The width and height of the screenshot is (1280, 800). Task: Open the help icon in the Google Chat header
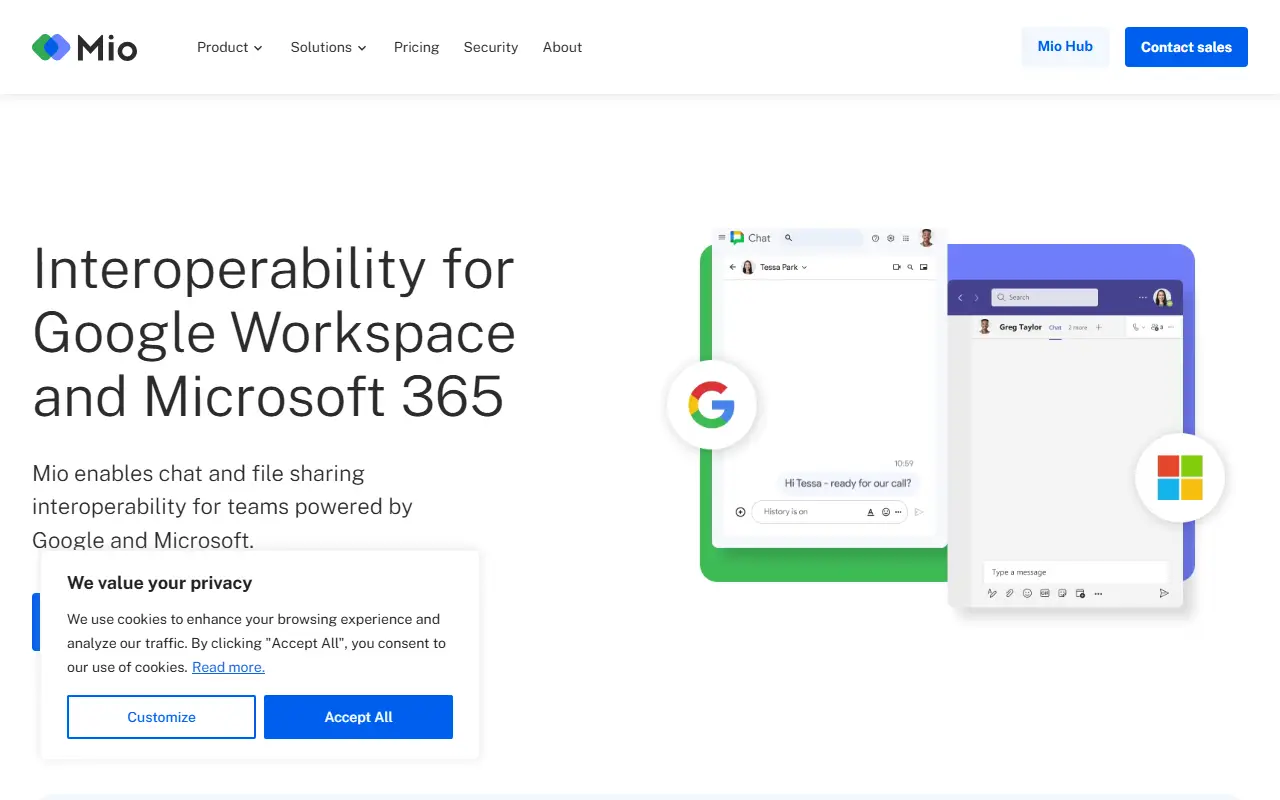click(x=875, y=238)
